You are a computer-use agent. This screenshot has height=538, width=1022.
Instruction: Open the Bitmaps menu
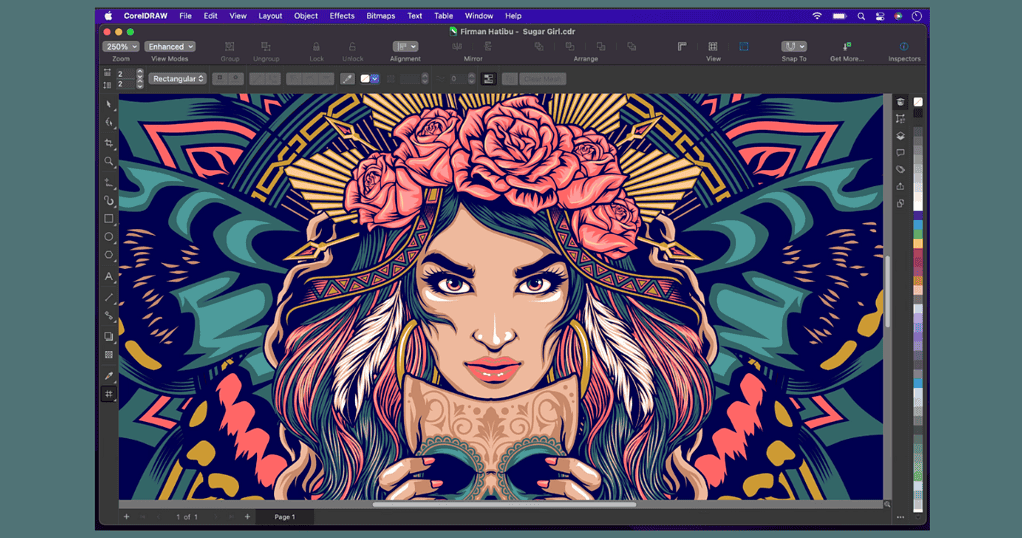point(380,16)
